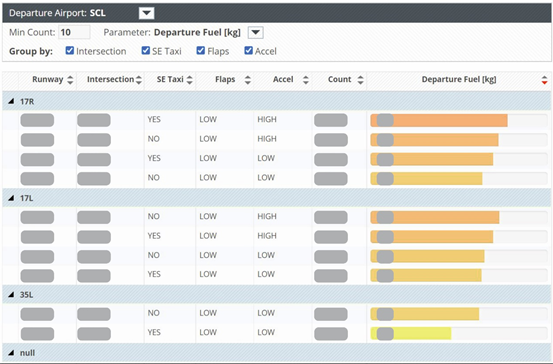Click the Min Count input field
553x364 pixels.
74,32
